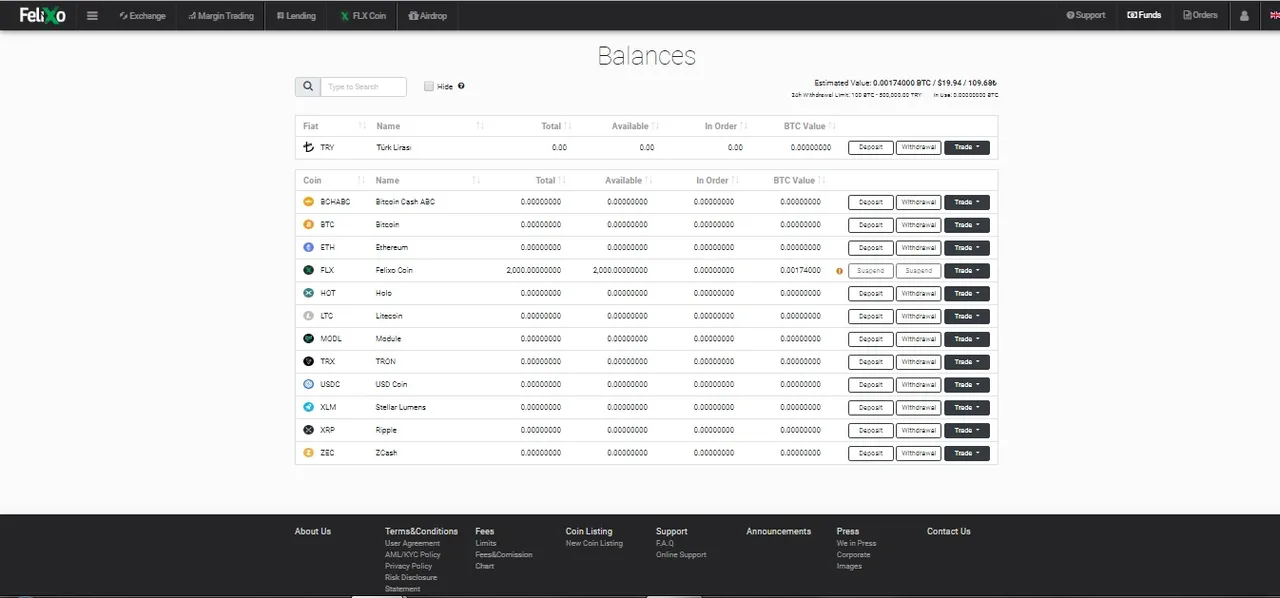Click the TRX coin icon
This screenshot has width=1280, height=598.
point(308,362)
